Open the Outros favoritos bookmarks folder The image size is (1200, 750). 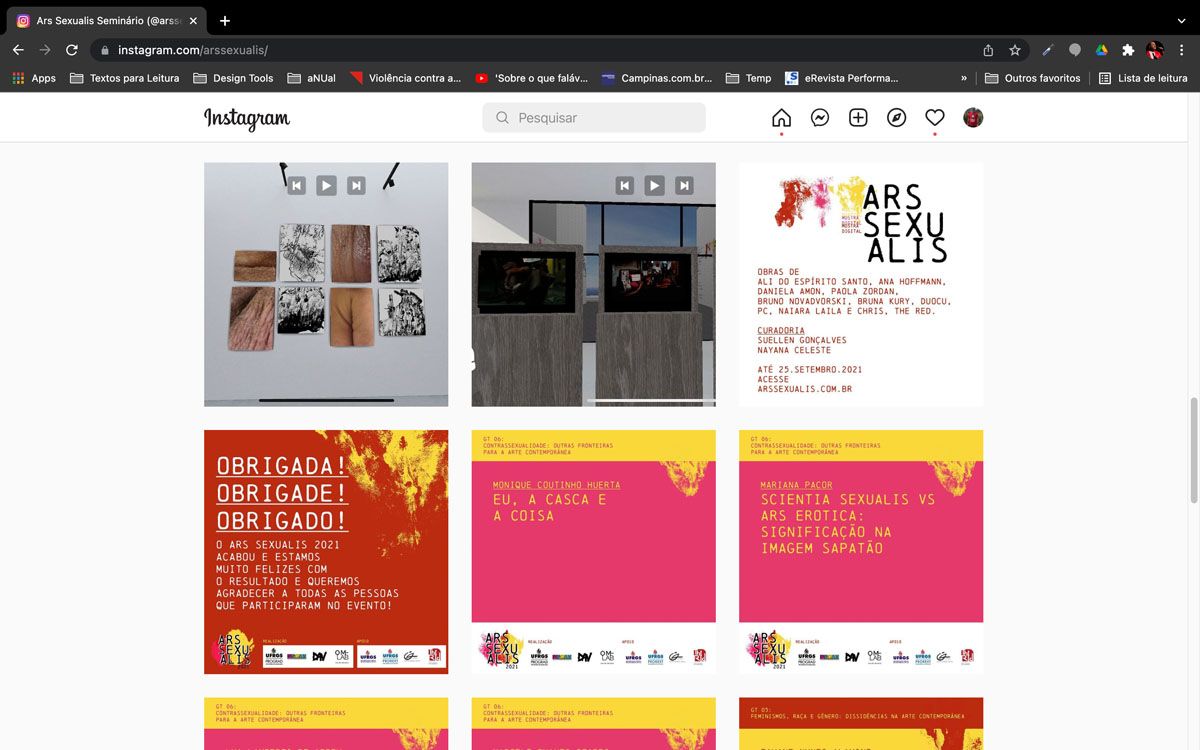[x=1033, y=78]
